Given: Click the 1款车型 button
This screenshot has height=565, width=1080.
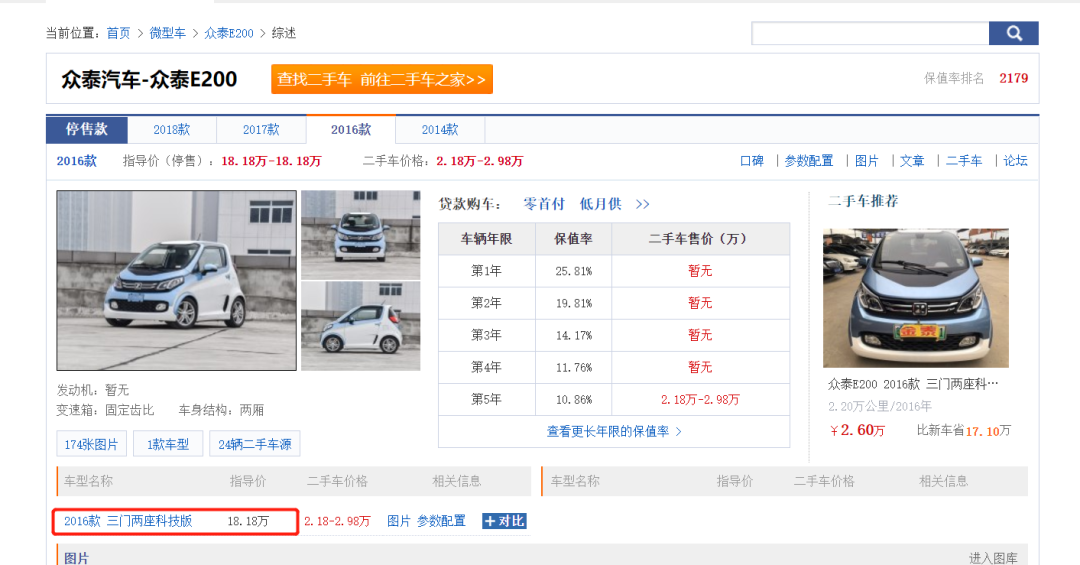Looking at the screenshot, I should tap(168, 444).
